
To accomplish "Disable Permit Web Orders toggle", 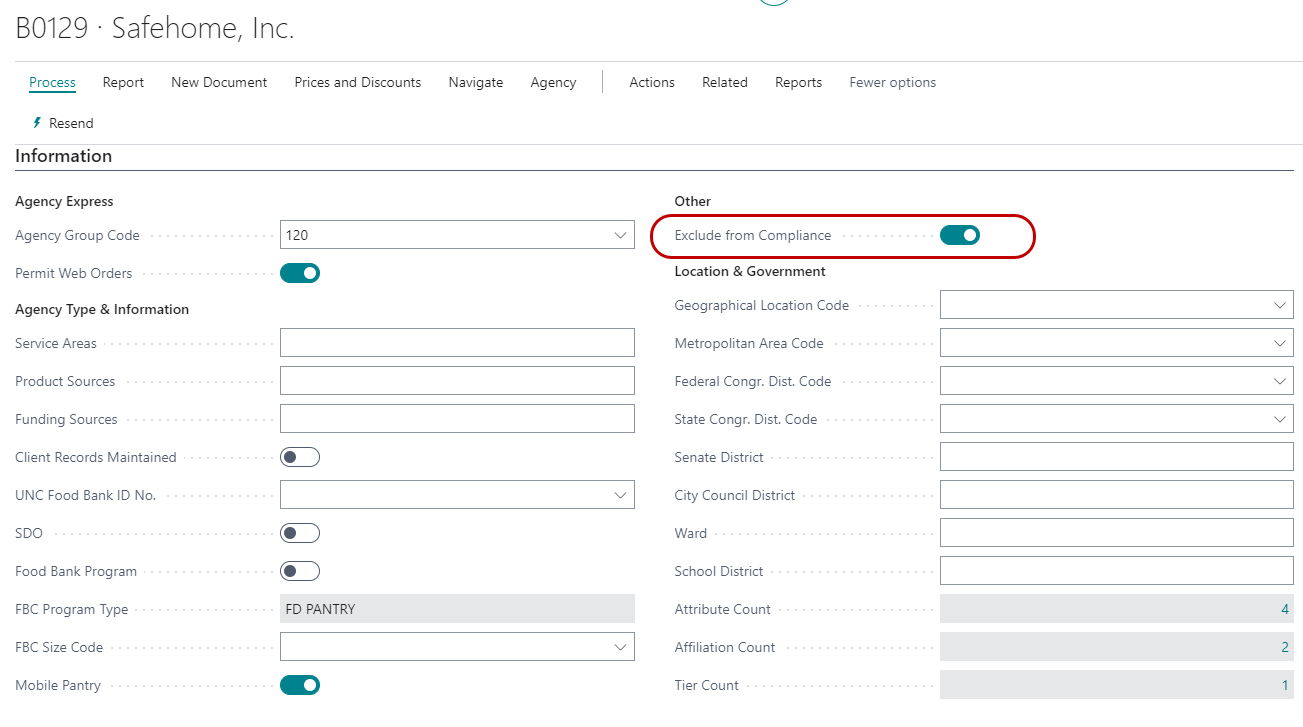I will click(x=299, y=273).
